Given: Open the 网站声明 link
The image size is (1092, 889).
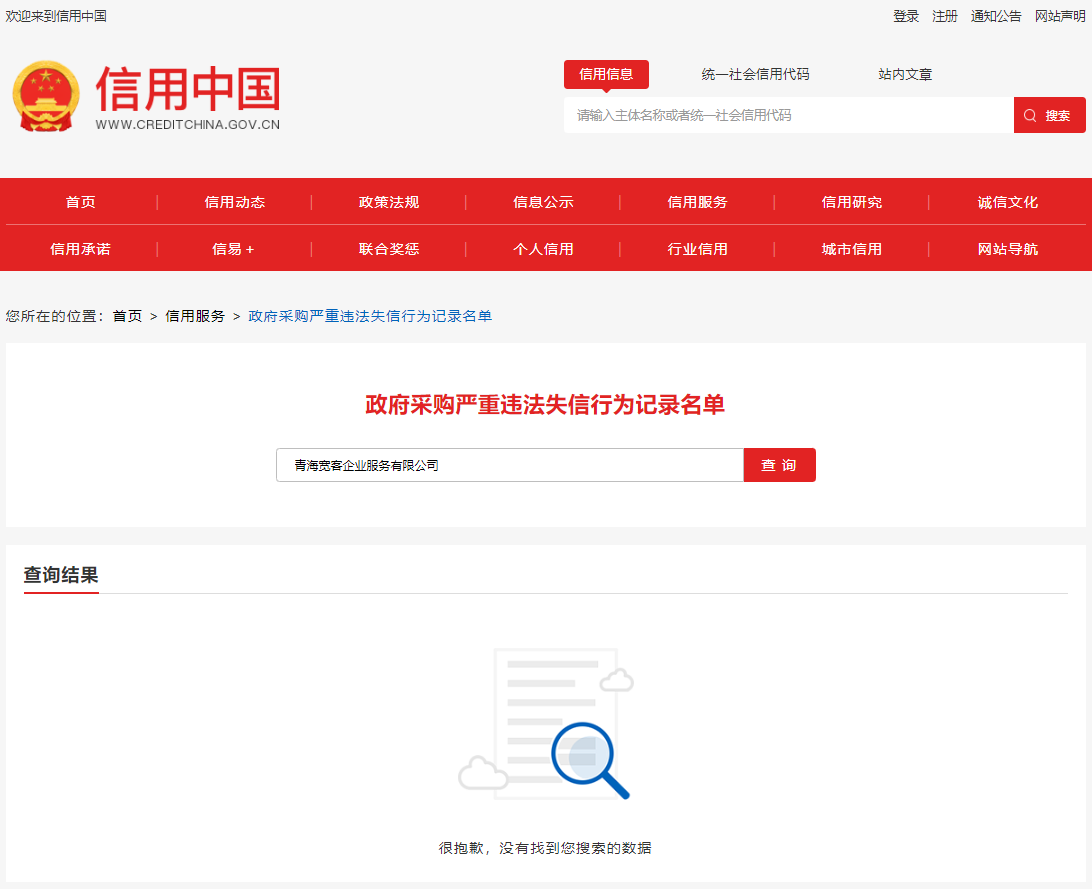Looking at the screenshot, I should pos(1060,16).
